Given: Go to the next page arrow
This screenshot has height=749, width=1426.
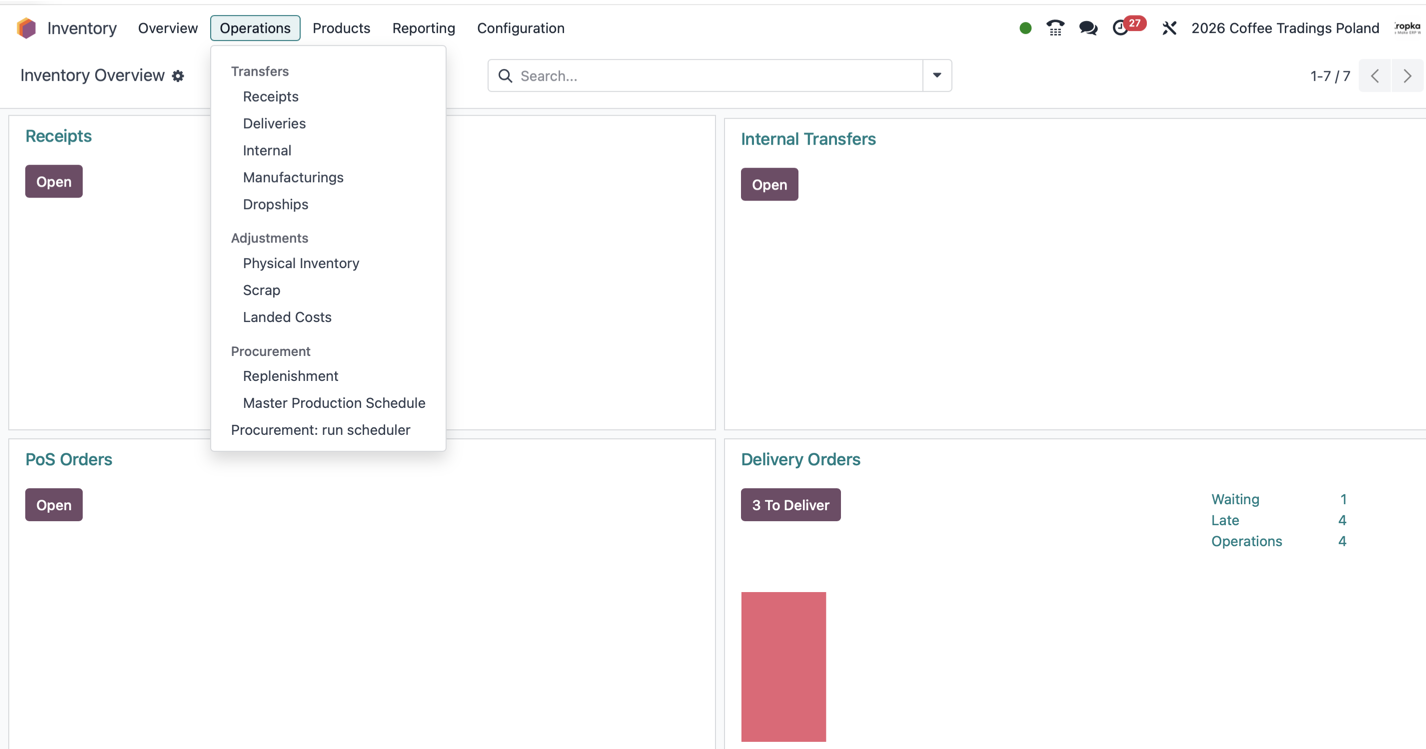Looking at the screenshot, I should pyautogui.click(x=1407, y=76).
